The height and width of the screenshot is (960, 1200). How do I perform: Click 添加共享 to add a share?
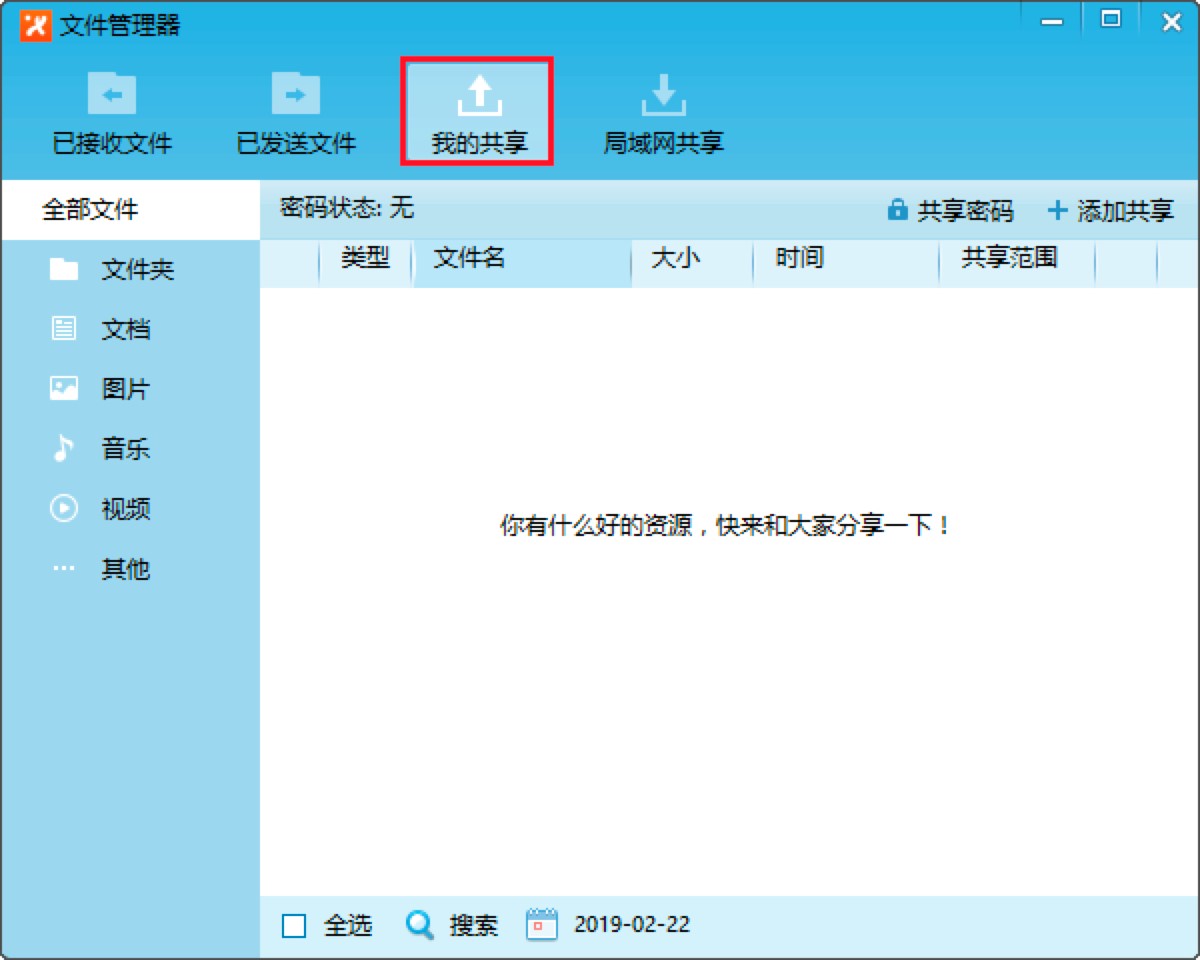coord(1125,211)
